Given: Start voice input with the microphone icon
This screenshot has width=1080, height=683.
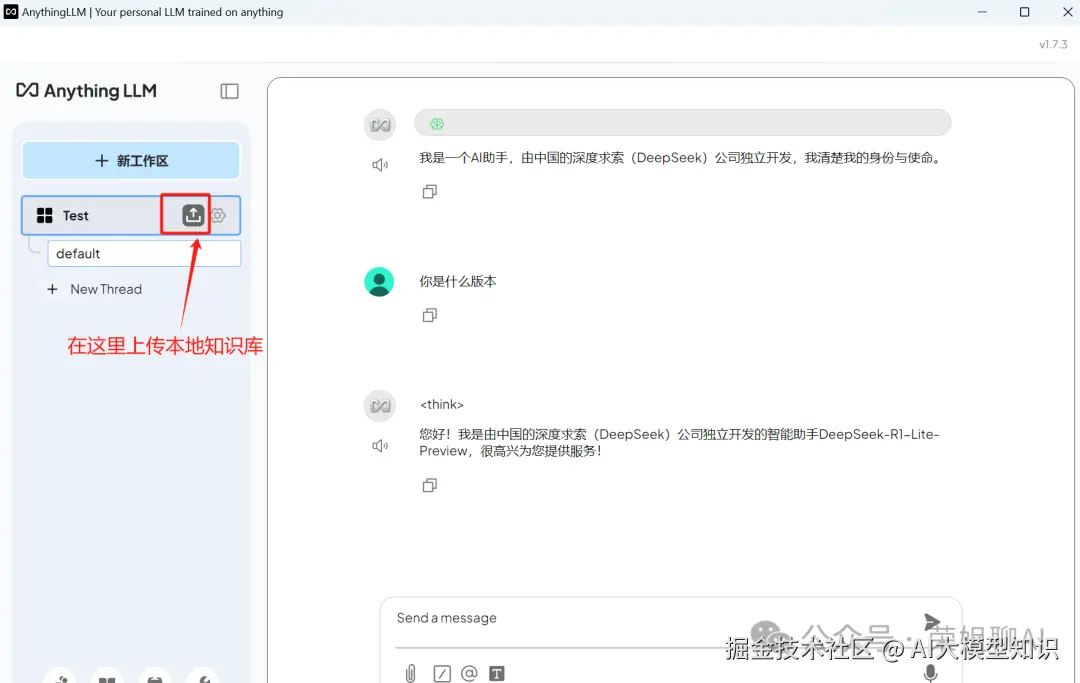Looking at the screenshot, I should (x=931, y=673).
